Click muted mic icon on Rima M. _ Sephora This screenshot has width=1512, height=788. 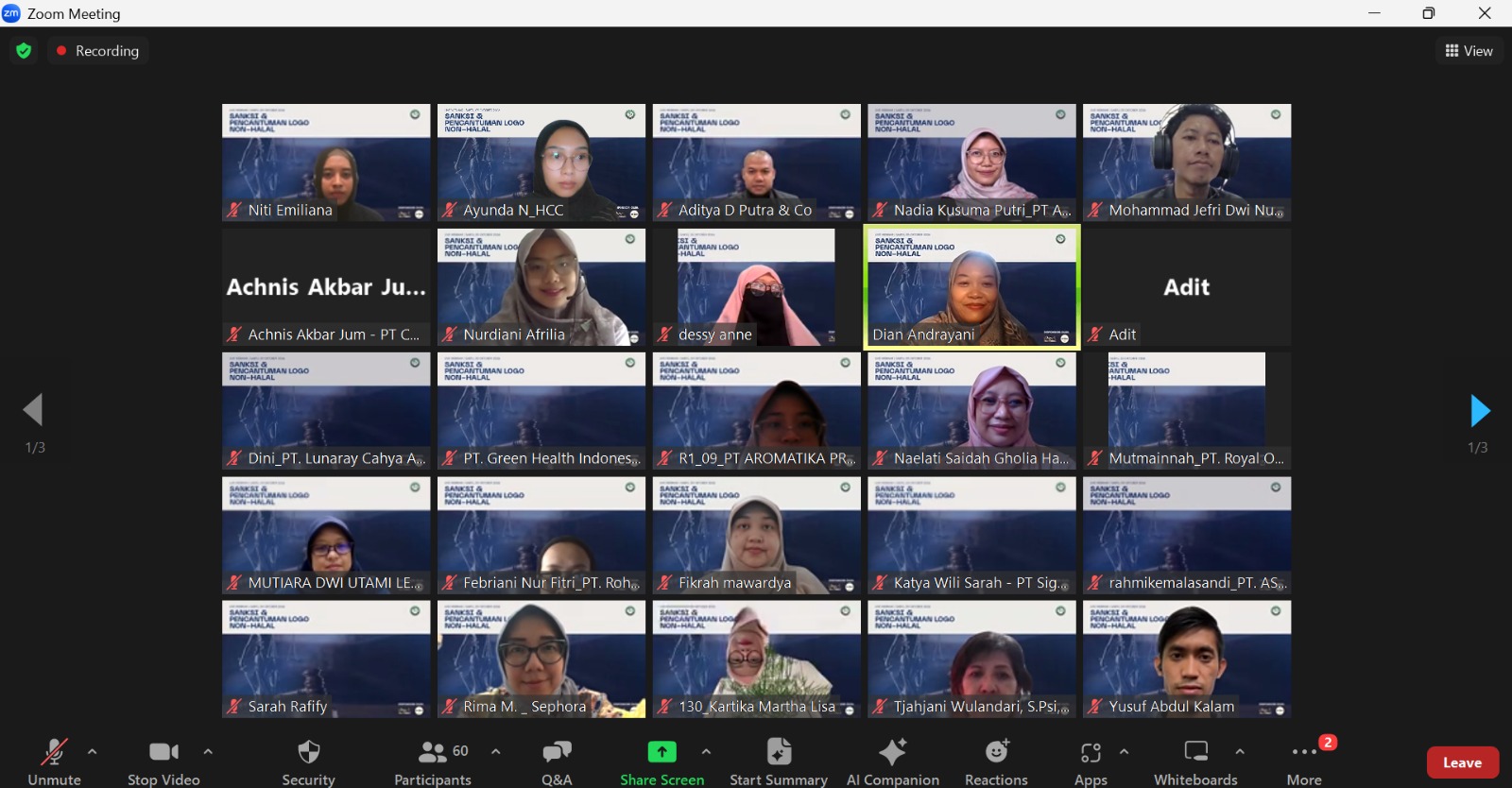click(x=450, y=706)
